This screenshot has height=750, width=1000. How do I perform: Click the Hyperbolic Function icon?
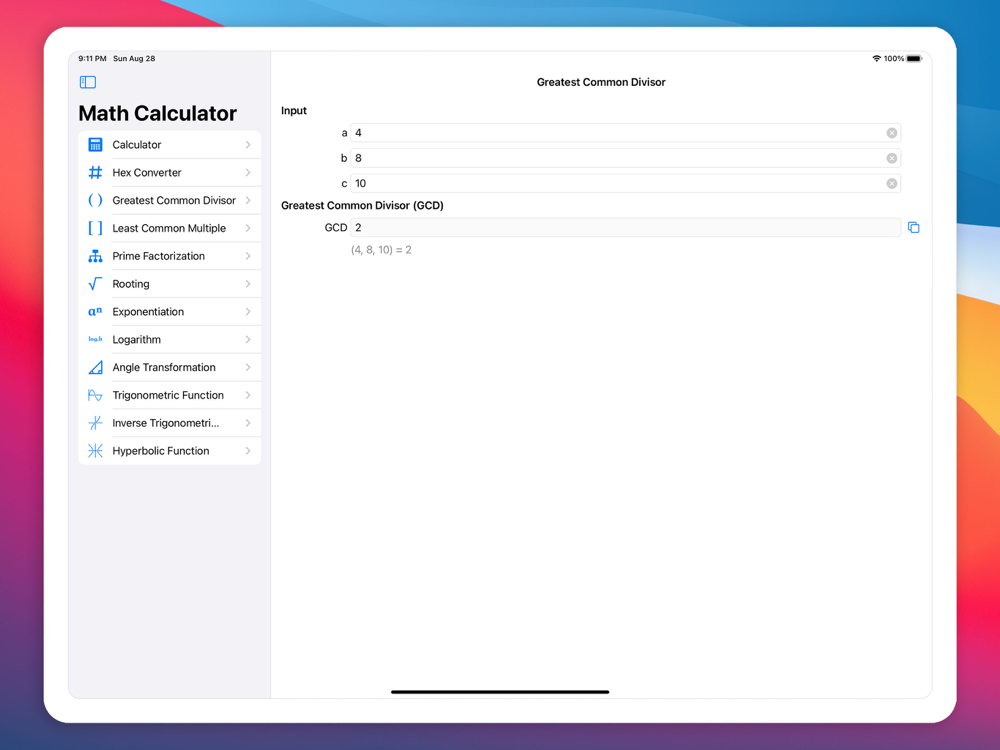click(x=95, y=451)
